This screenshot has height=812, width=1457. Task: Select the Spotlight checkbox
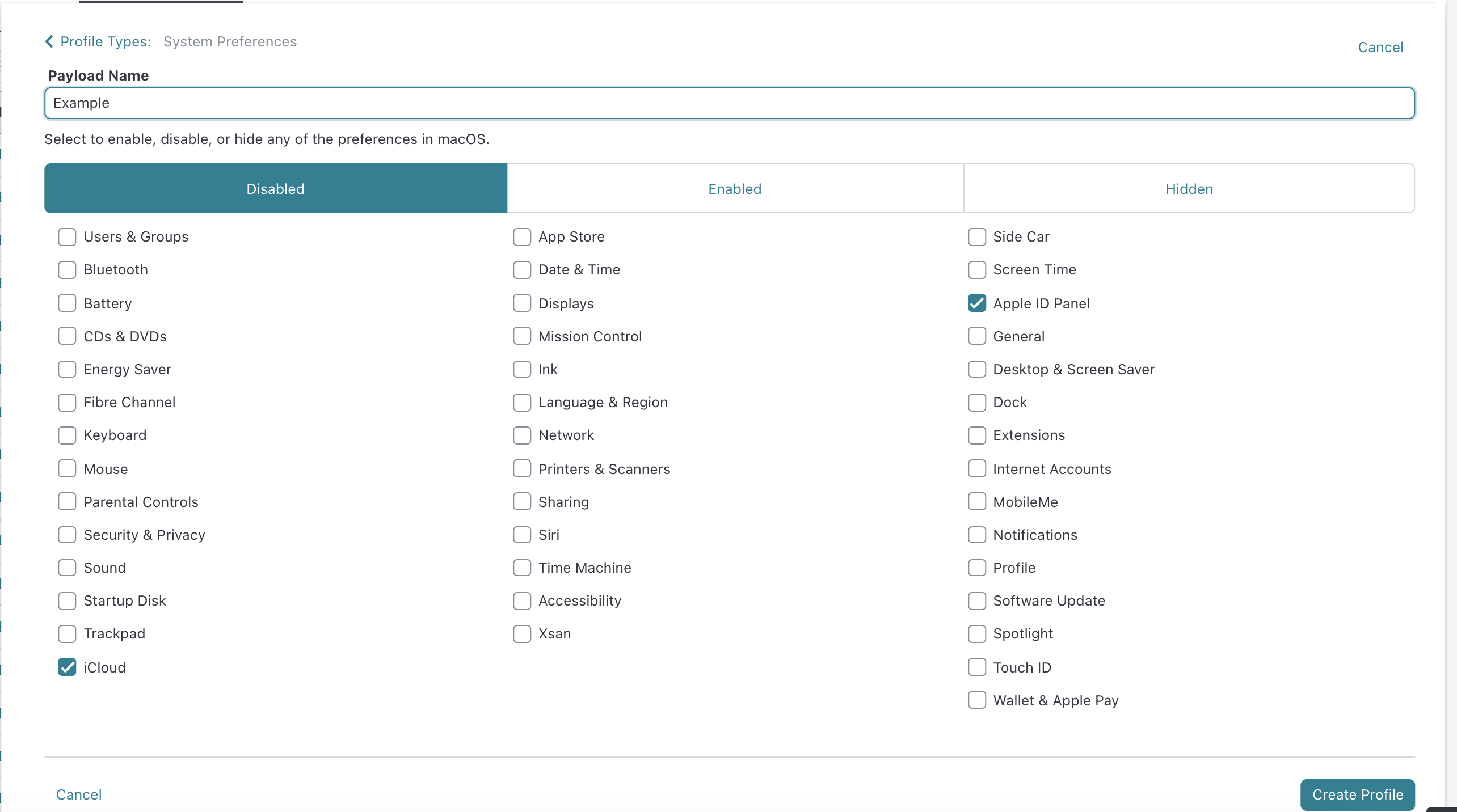(x=977, y=634)
